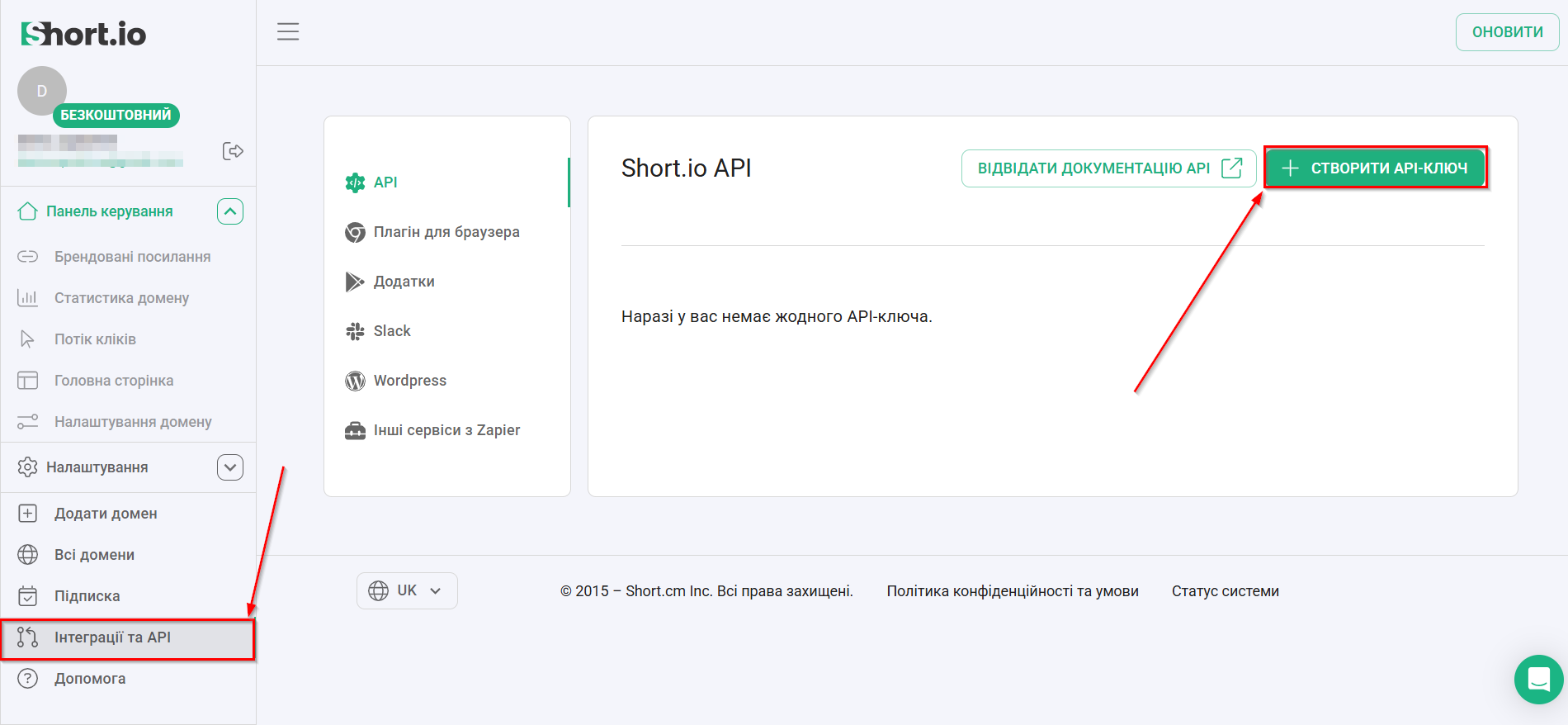This screenshot has width=1568, height=725.
Task: Click the Short.io API heading
Action: click(x=686, y=168)
